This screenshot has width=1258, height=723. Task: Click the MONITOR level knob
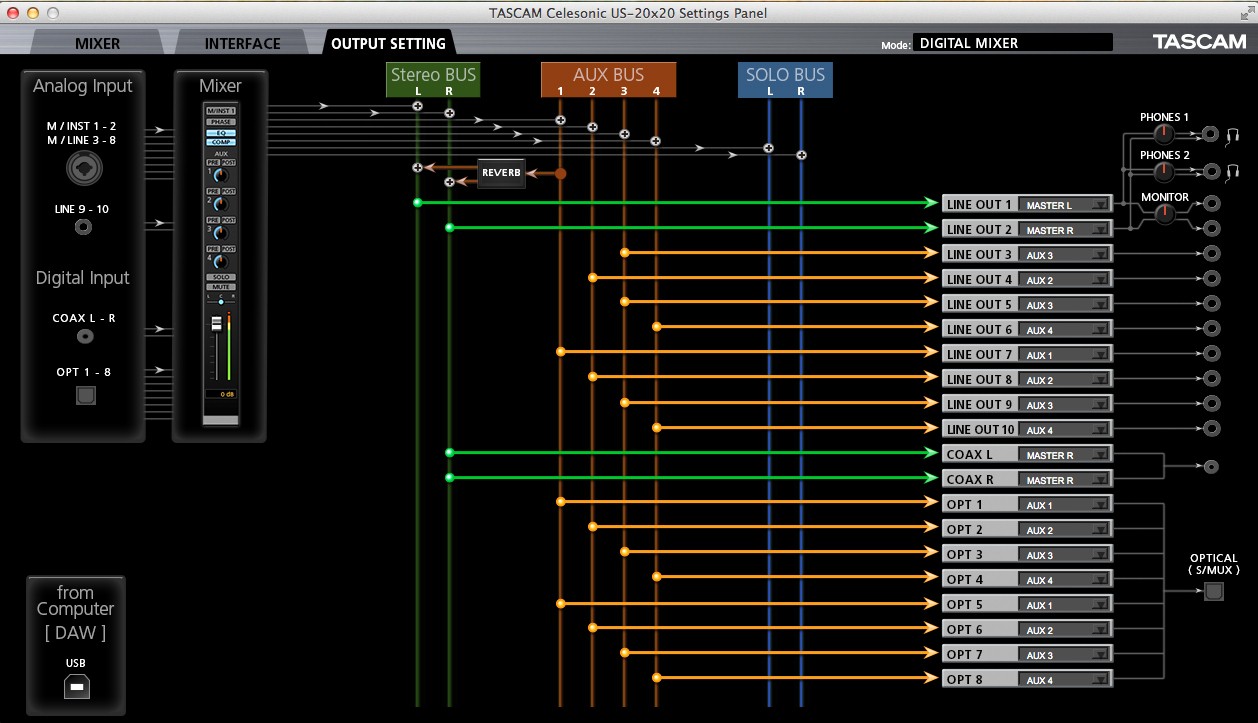click(x=1164, y=214)
